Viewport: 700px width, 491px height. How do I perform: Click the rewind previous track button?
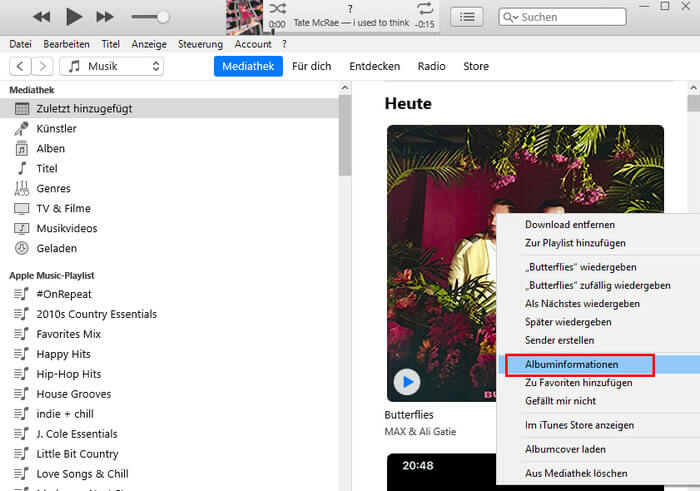click(x=42, y=17)
